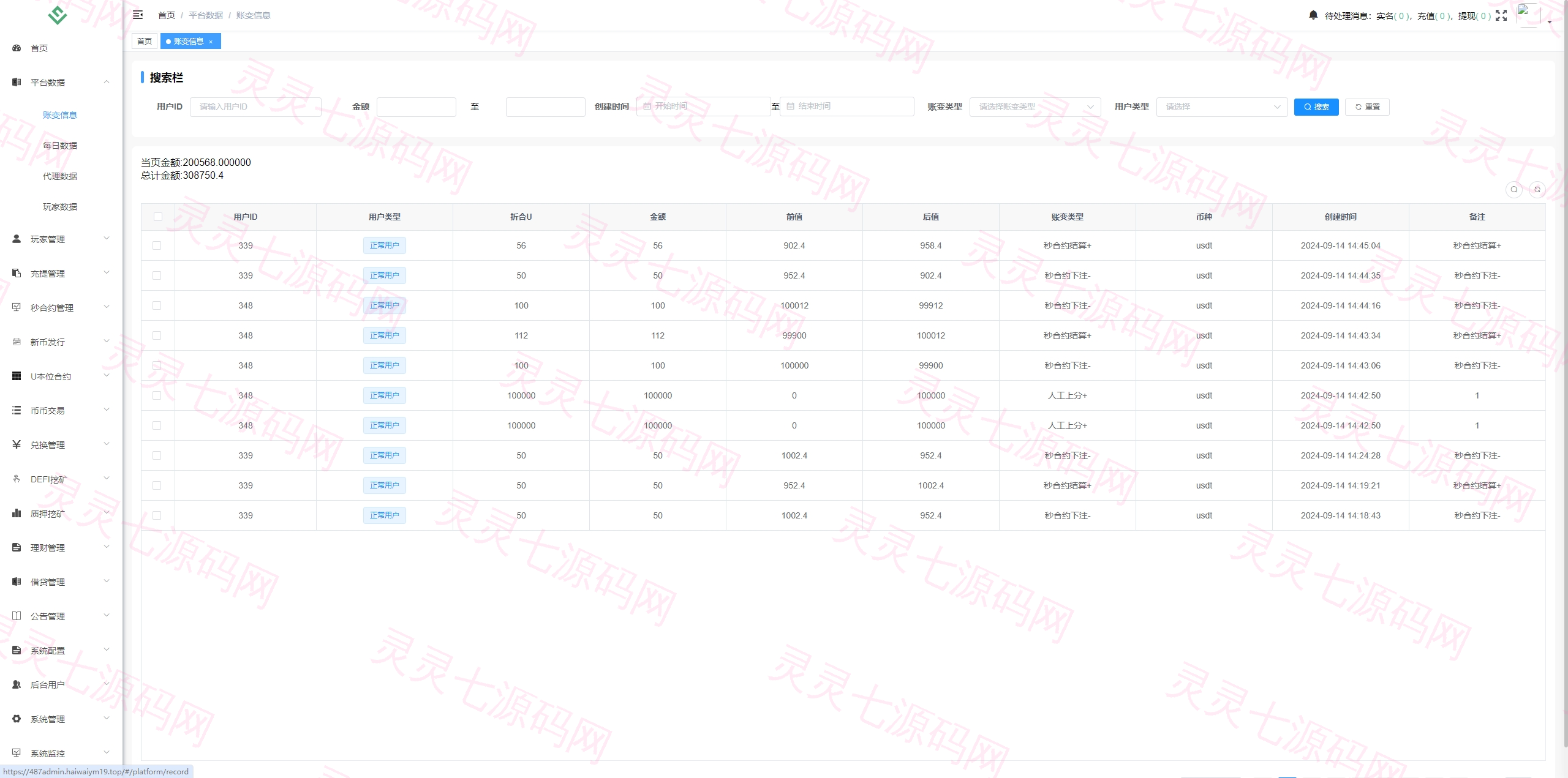
Task: Click the round refresh table icon
Action: (1537, 190)
